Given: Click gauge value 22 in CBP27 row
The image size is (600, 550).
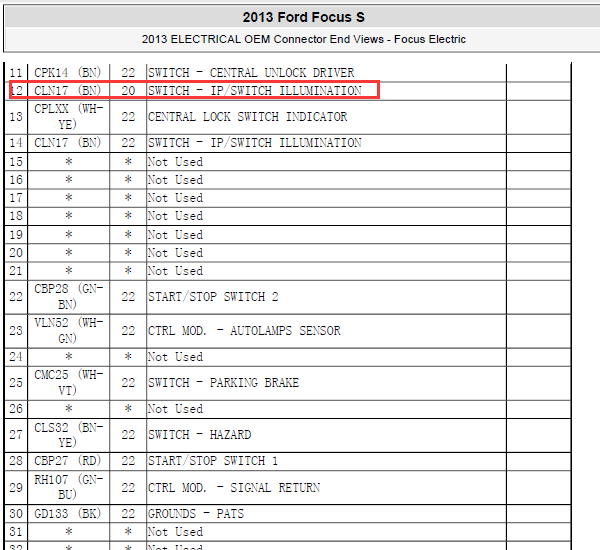Looking at the screenshot, I should 128,460.
